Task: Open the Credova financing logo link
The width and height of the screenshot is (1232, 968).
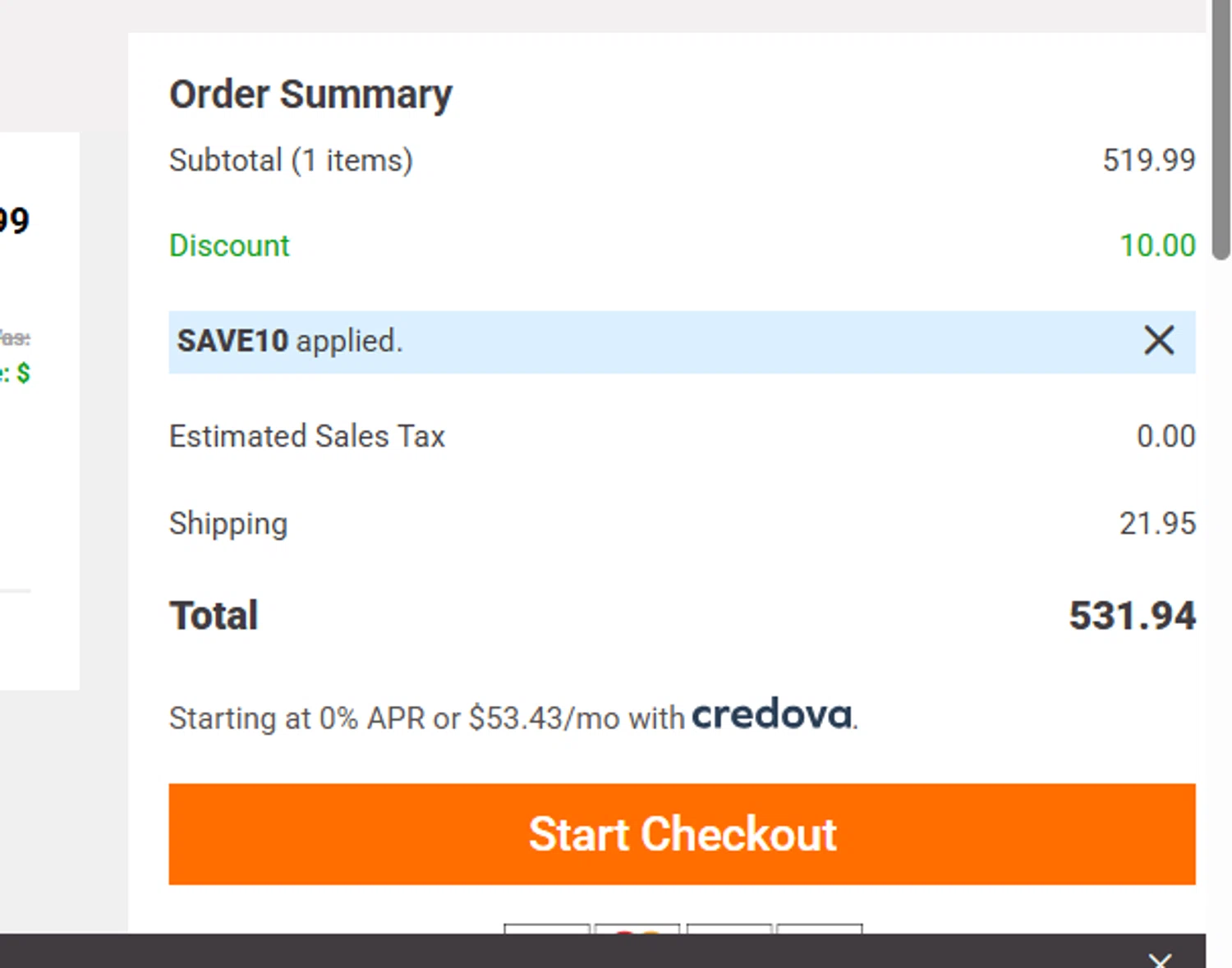Action: click(x=772, y=715)
